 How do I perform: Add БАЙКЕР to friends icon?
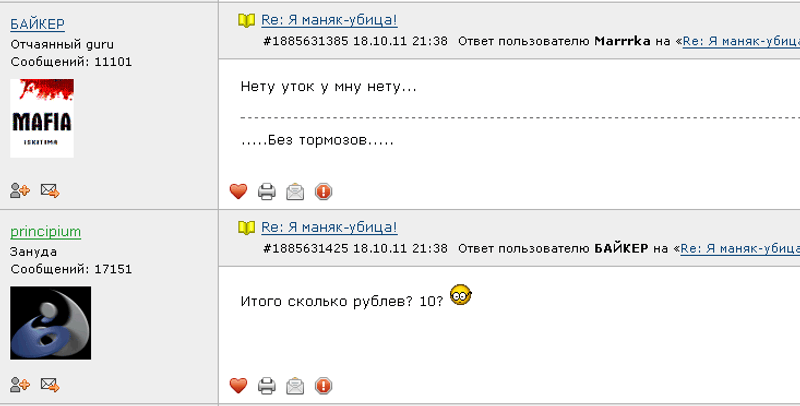(20, 190)
